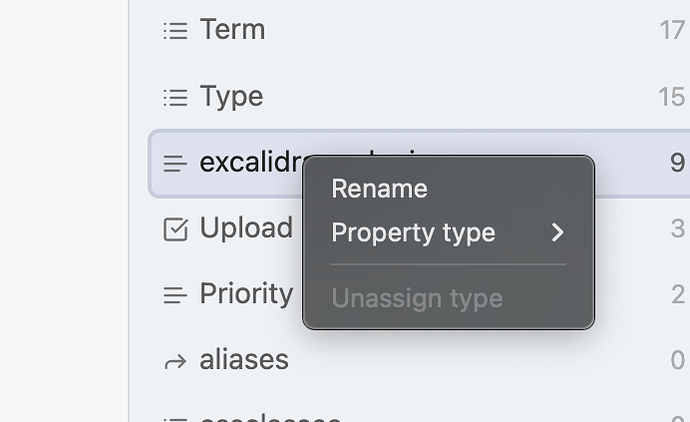Select the Term property row
Image resolution: width=690 pixels, height=422 pixels.
click(x=420, y=30)
